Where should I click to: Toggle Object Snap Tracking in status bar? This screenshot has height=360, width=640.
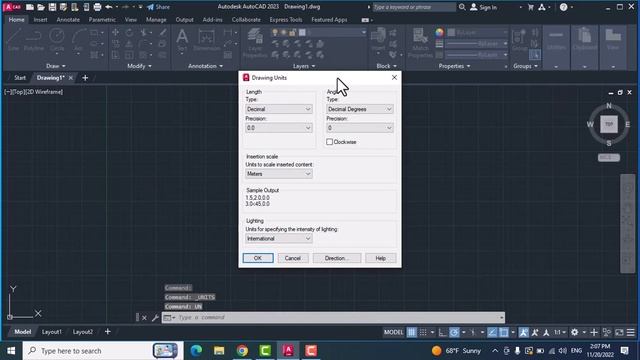tap(493, 332)
